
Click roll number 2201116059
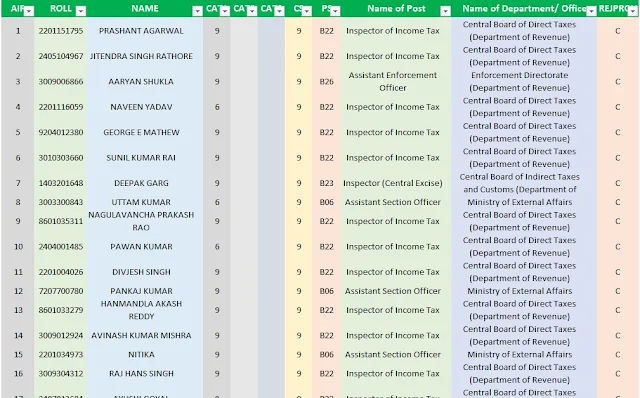click(x=61, y=107)
